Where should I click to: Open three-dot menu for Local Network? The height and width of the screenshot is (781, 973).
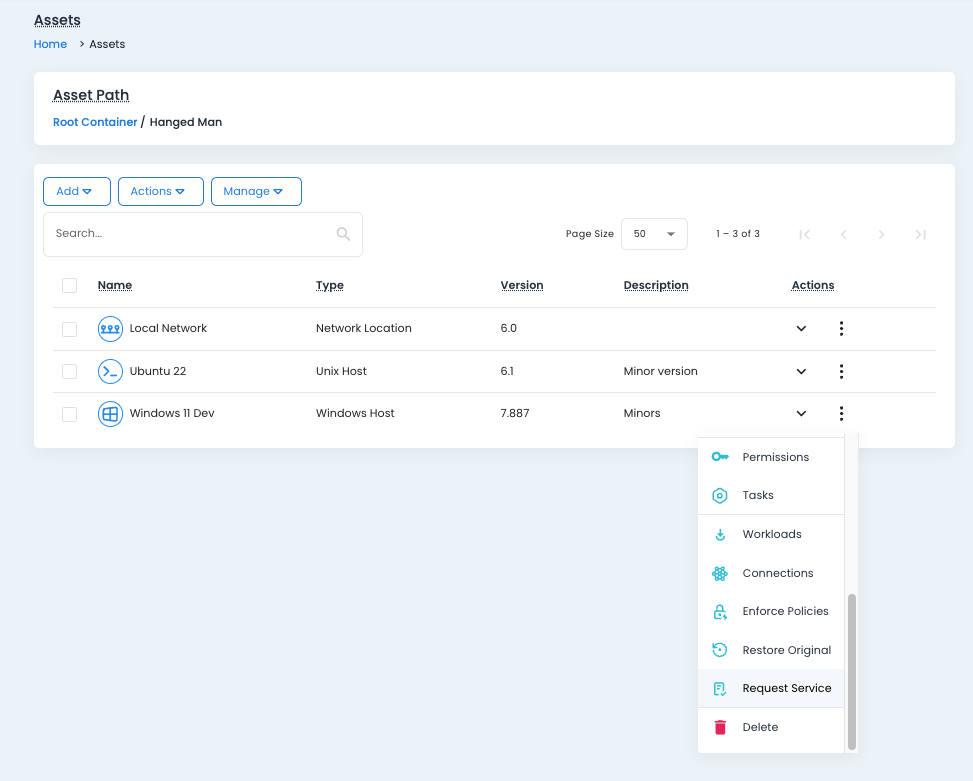click(841, 328)
